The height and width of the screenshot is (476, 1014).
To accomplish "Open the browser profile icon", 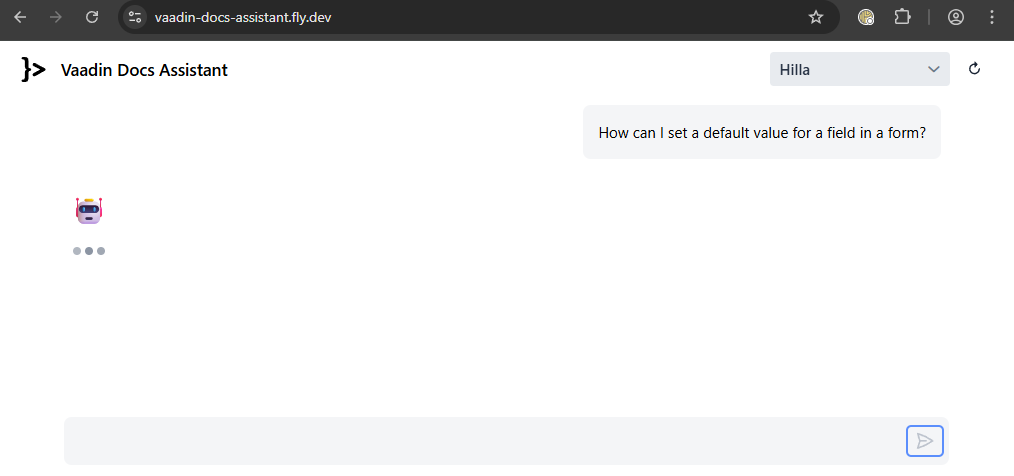I will (x=956, y=17).
